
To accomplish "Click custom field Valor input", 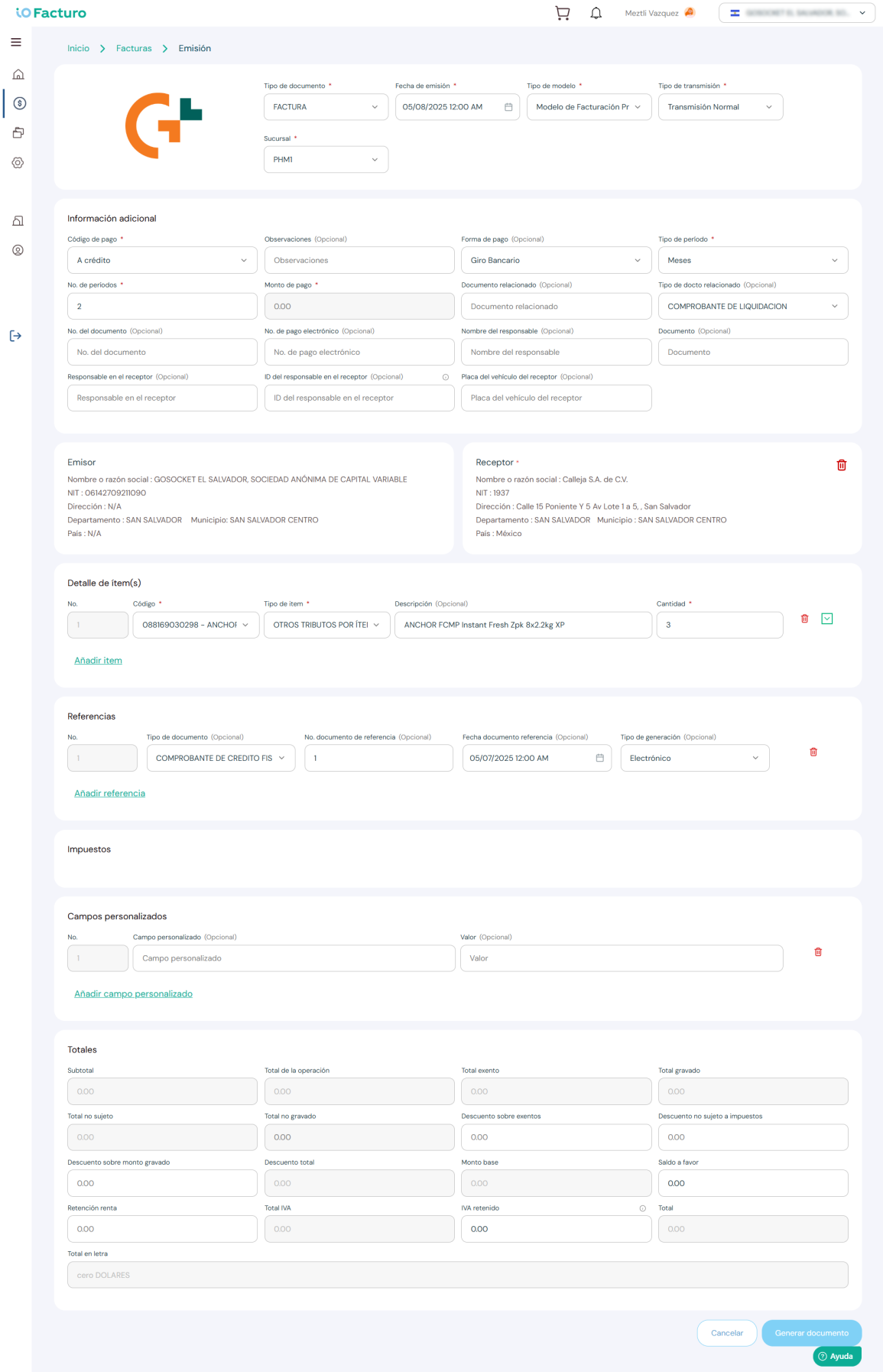I will pyautogui.click(x=622, y=958).
